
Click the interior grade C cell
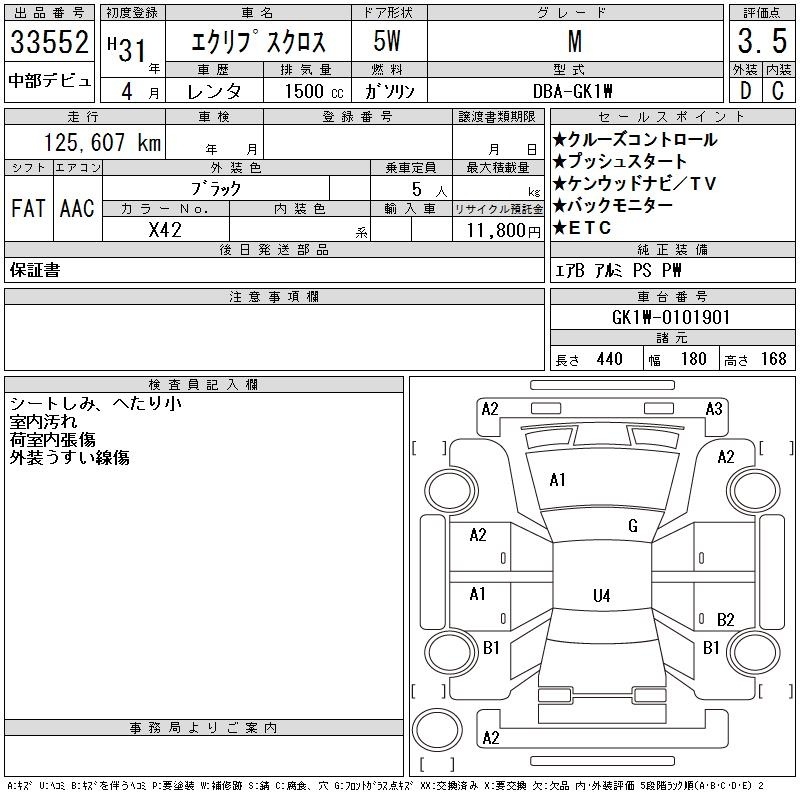[x=778, y=90]
